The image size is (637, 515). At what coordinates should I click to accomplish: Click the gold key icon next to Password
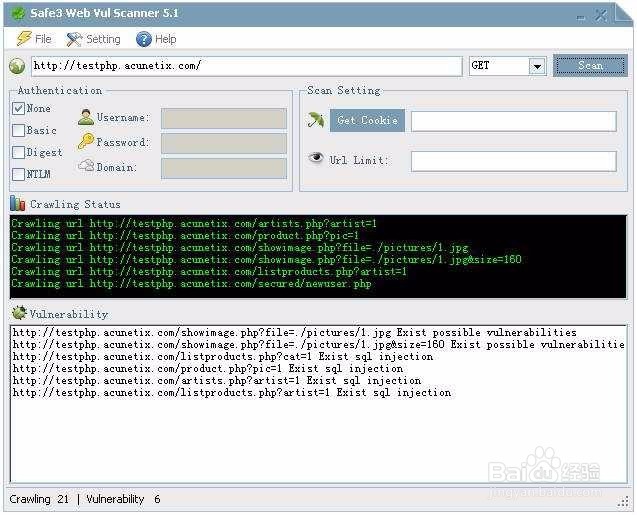pyautogui.click(x=86, y=141)
